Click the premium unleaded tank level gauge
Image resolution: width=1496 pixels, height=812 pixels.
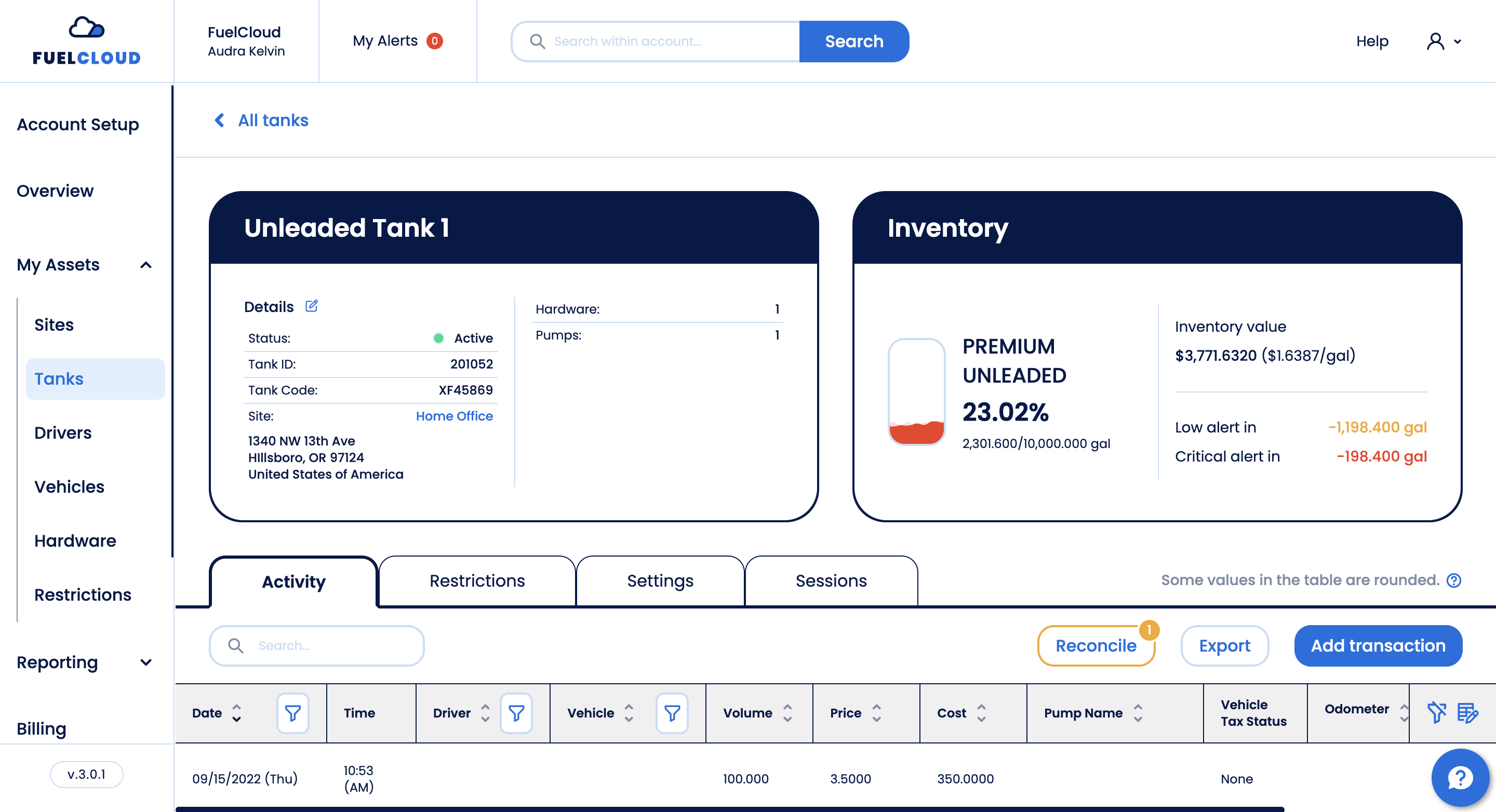pos(916,392)
